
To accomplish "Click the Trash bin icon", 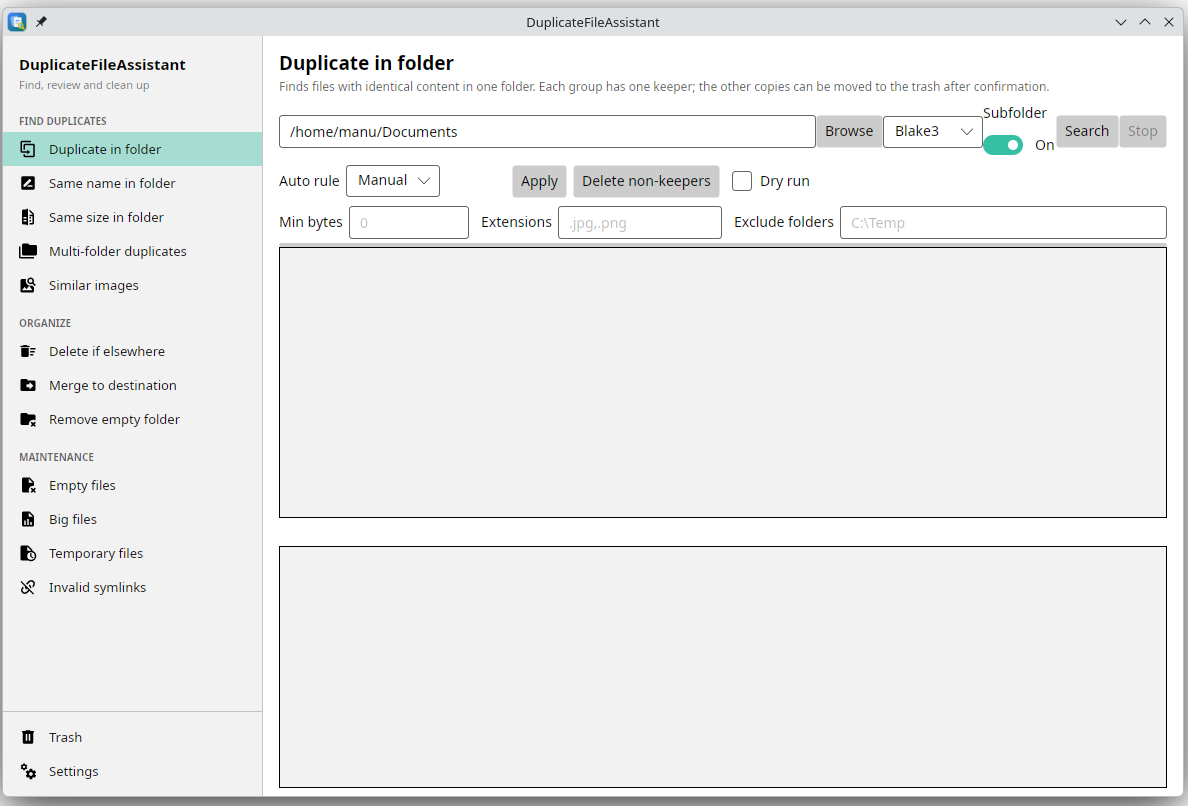I will [x=28, y=738].
